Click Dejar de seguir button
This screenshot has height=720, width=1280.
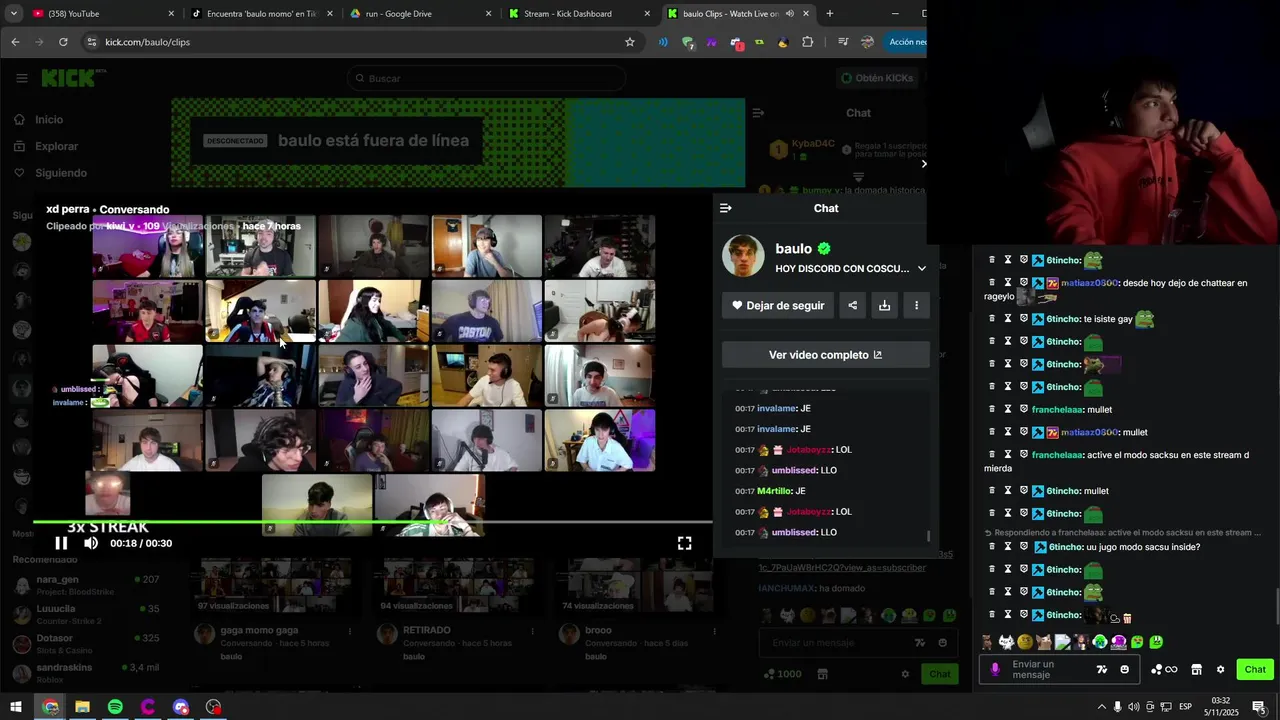click(778, 305)
